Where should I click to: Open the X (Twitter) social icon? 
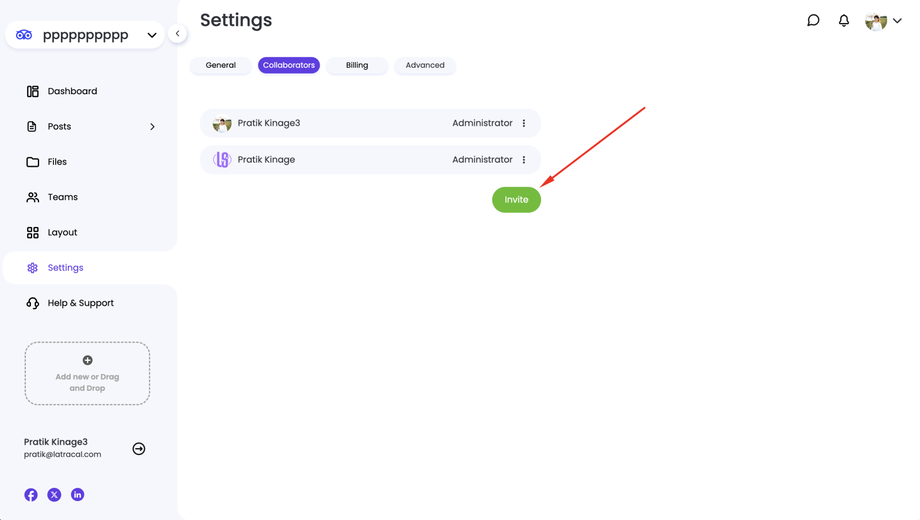(54, 495)
